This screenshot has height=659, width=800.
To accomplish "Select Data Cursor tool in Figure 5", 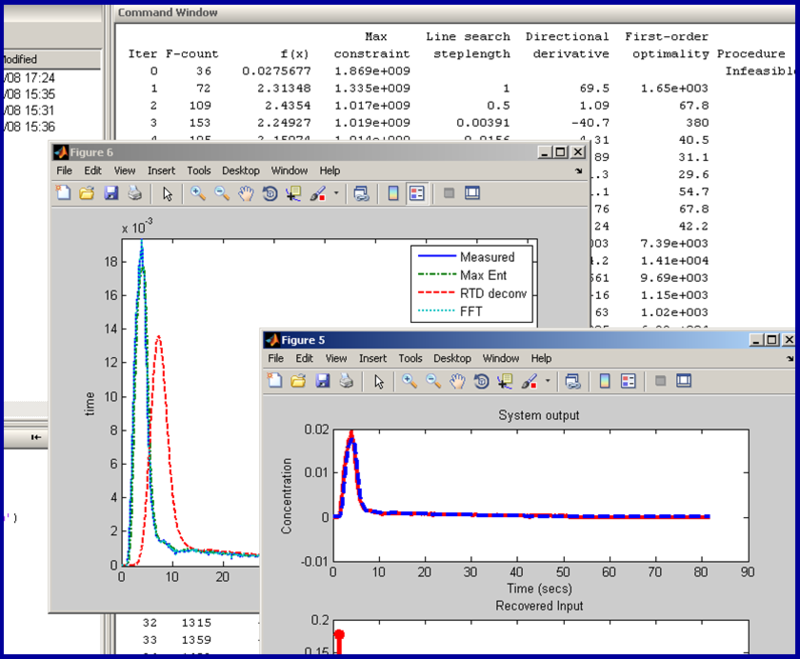I will pyautogui.click(x=505, y=381).
